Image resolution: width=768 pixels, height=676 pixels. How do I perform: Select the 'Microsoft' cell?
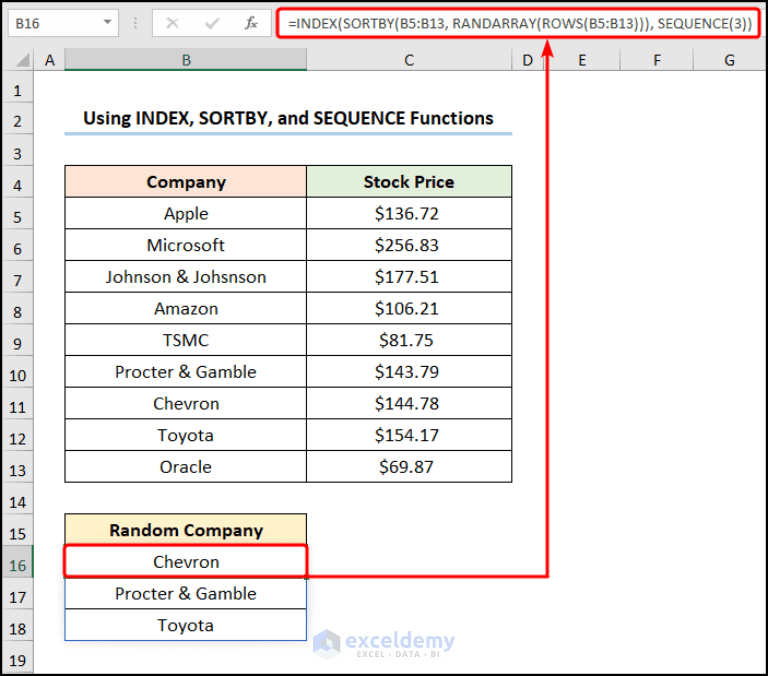186,245
